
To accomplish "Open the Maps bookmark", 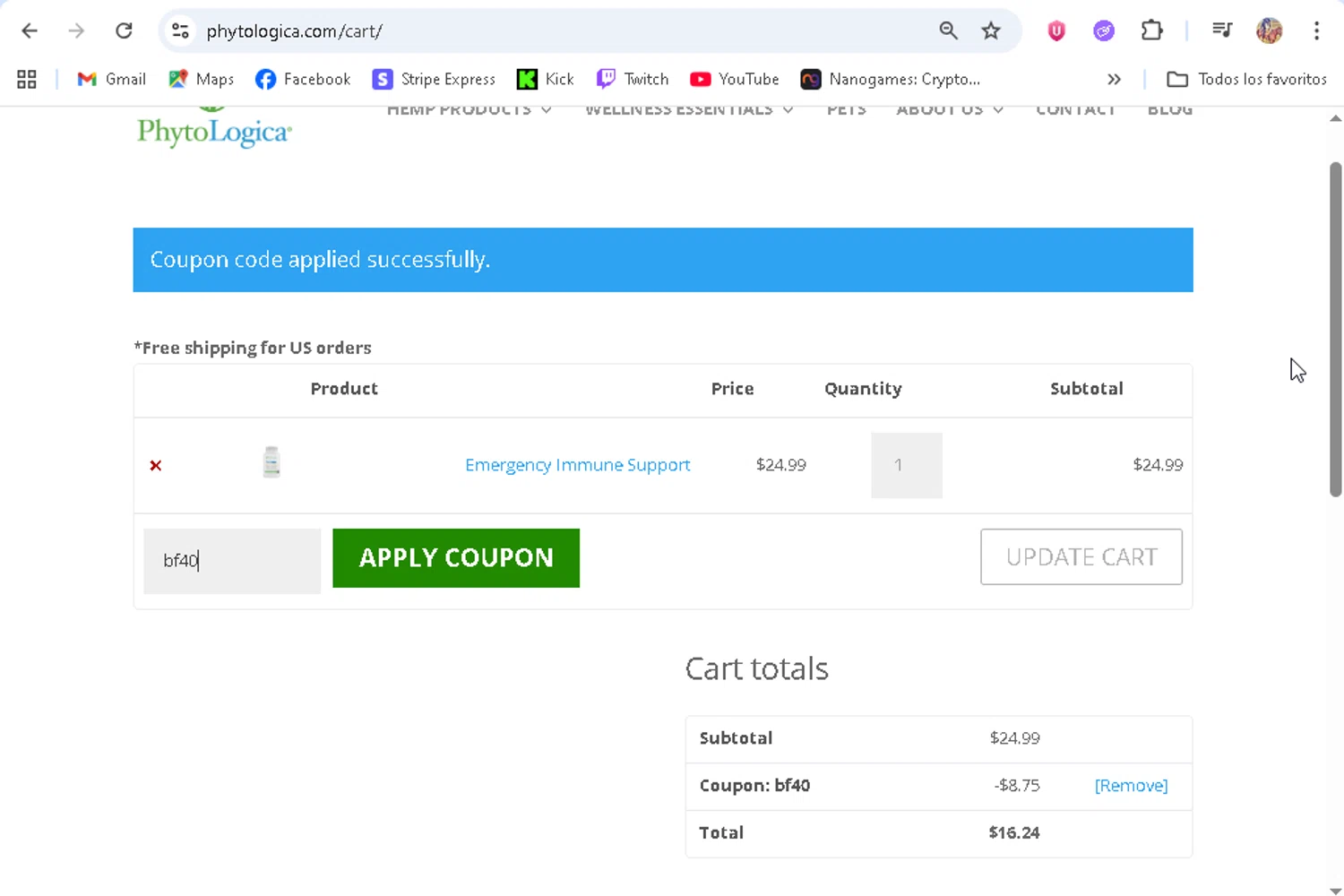I will click(x=202, y=80).
